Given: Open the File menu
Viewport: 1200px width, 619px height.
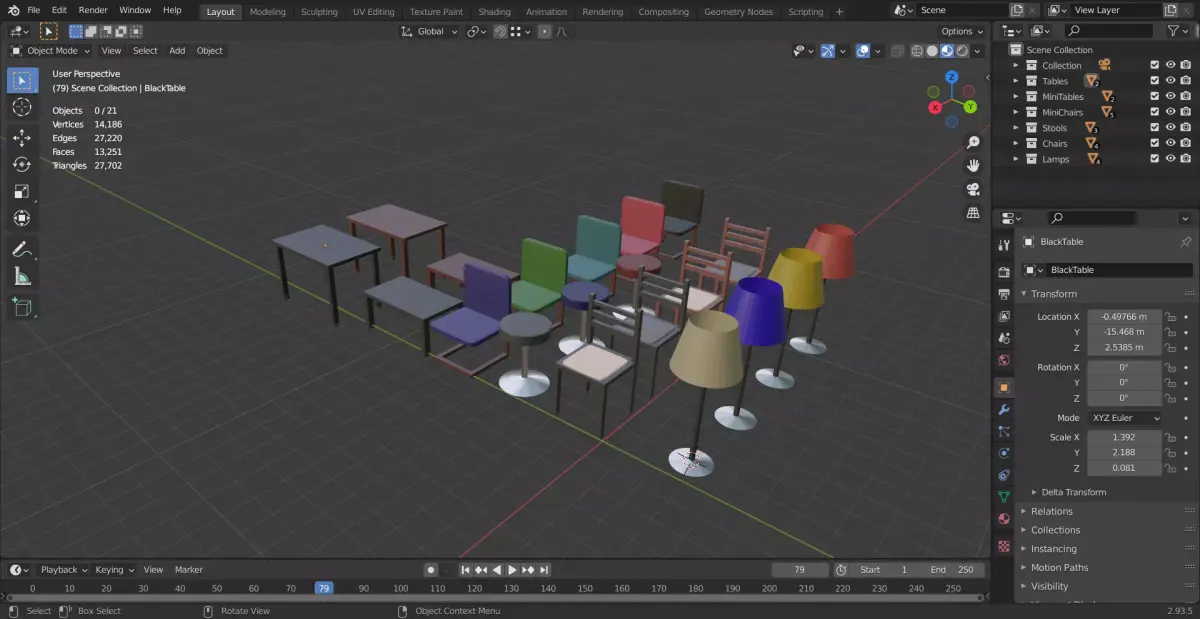Looking at the screenshot, I should click(34, 10).
